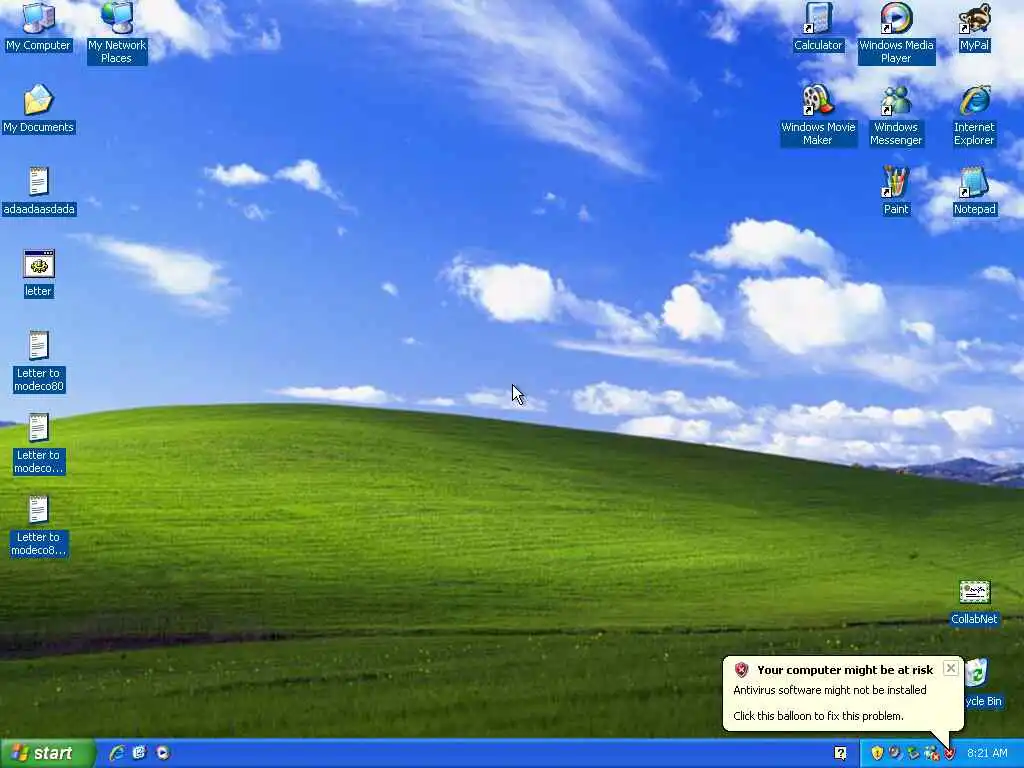Image resolution: width=1024 pixels, height=768 pixels.
Task: Select the Windows Movie Maker shortcut
Action: point(818,114)
